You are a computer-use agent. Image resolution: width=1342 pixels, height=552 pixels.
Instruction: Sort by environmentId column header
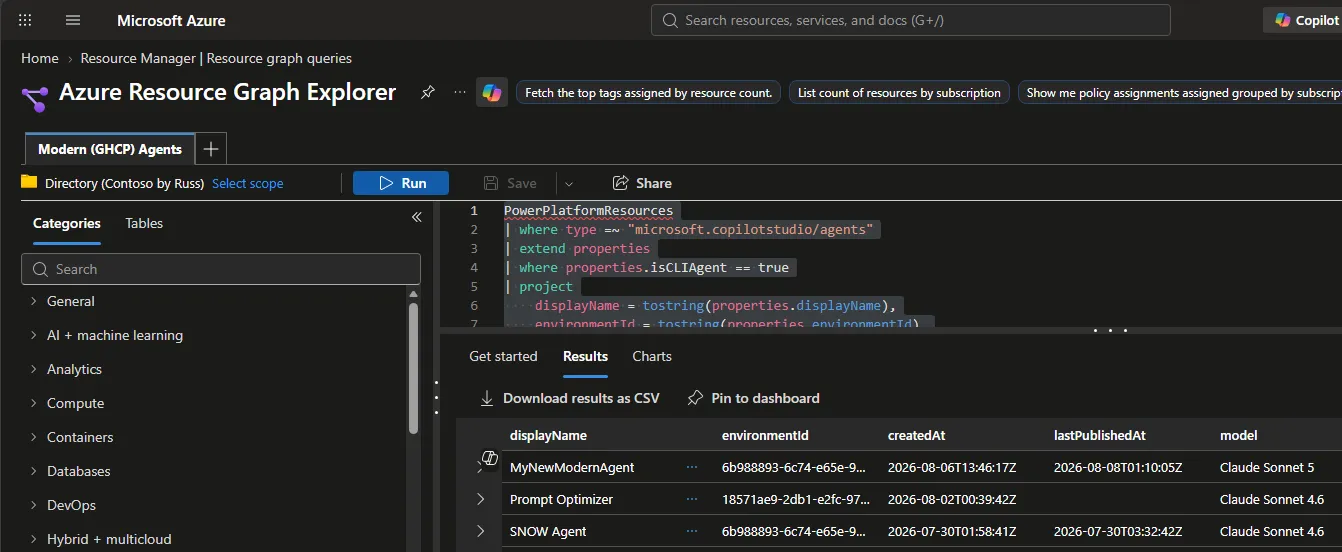tap(765, 435)
